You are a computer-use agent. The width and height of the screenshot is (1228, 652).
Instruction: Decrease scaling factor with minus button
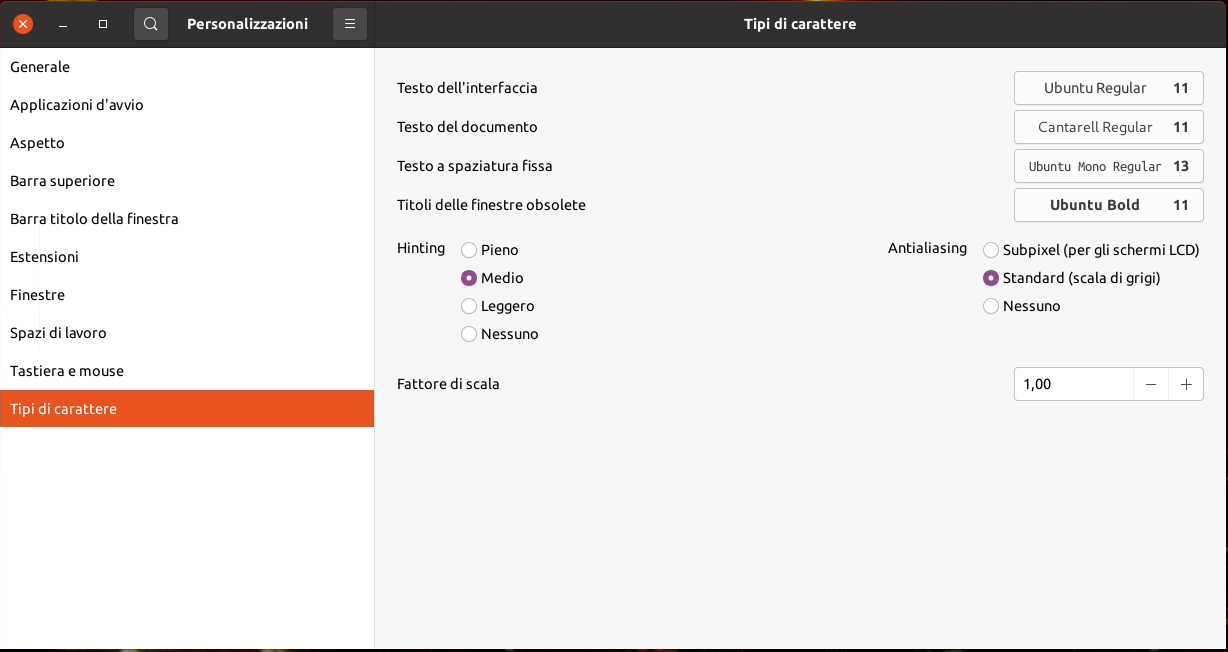[x=1151, y=384]
